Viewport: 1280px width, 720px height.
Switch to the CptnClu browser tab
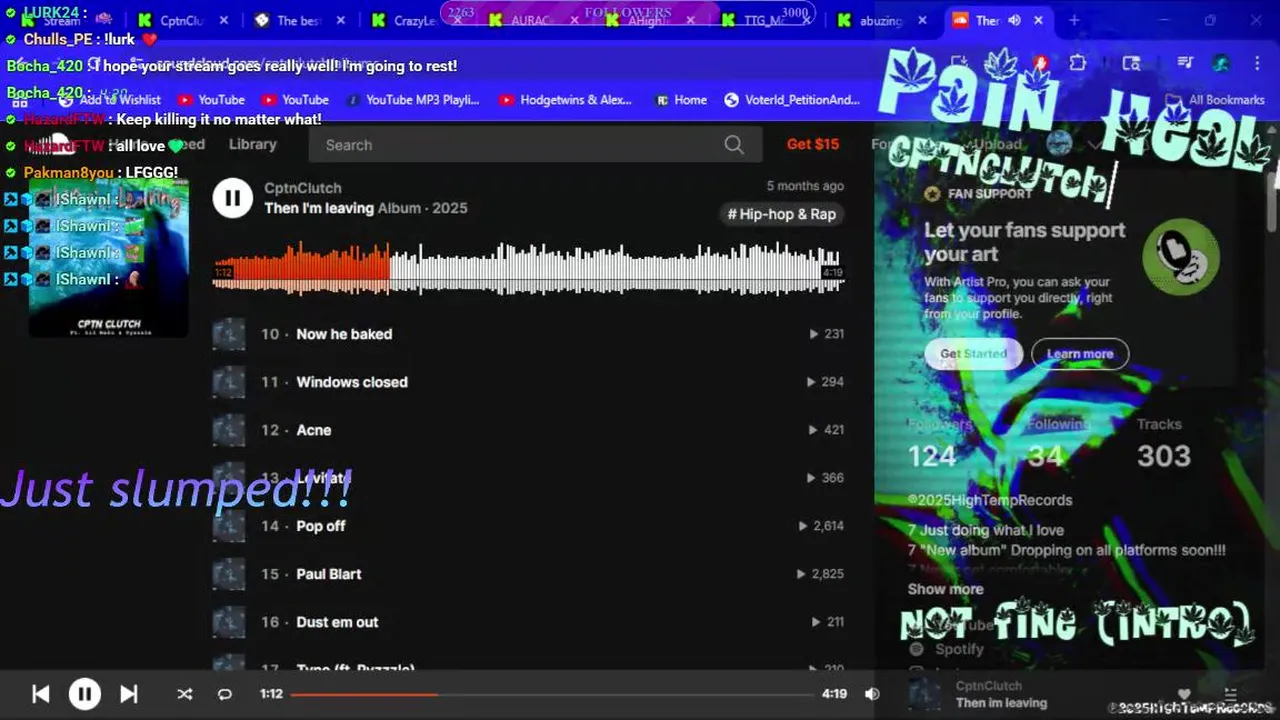[182, 20]
